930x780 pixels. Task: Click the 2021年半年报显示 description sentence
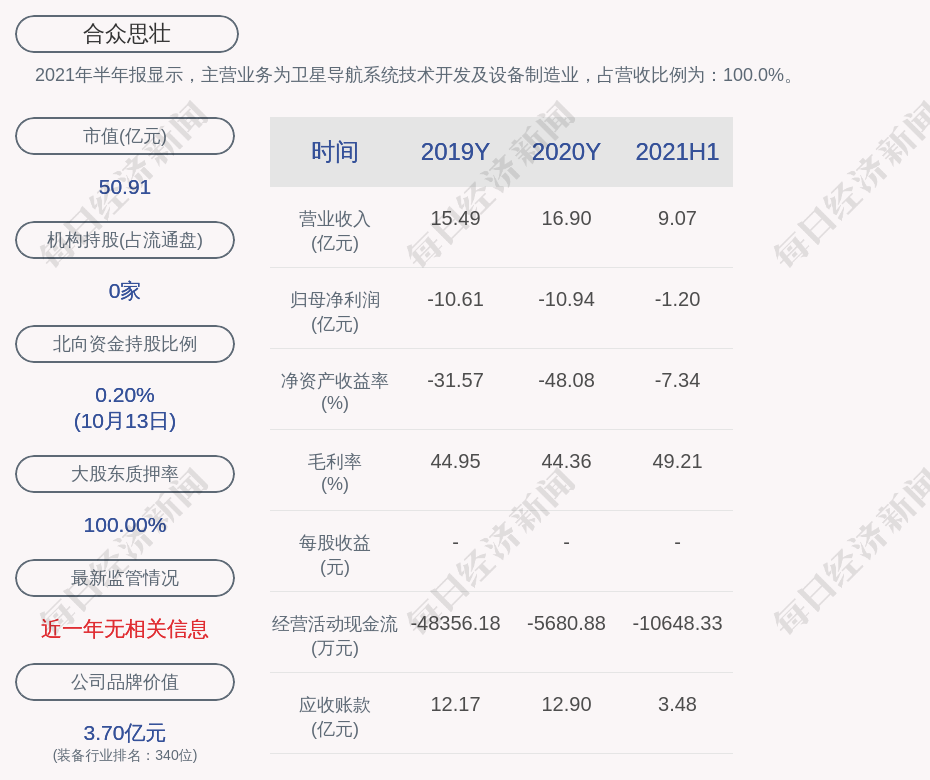pyautogui.click(x=414, y=75)
